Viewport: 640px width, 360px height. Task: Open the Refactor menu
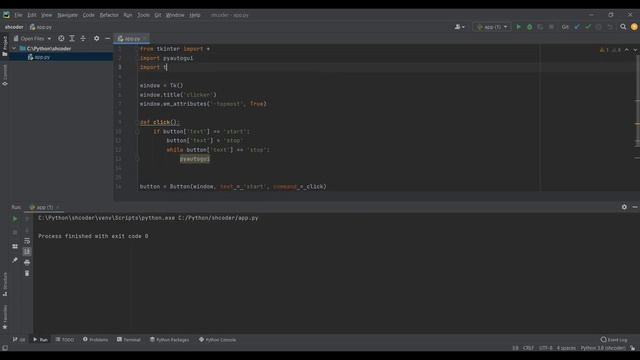pos(109,15)
